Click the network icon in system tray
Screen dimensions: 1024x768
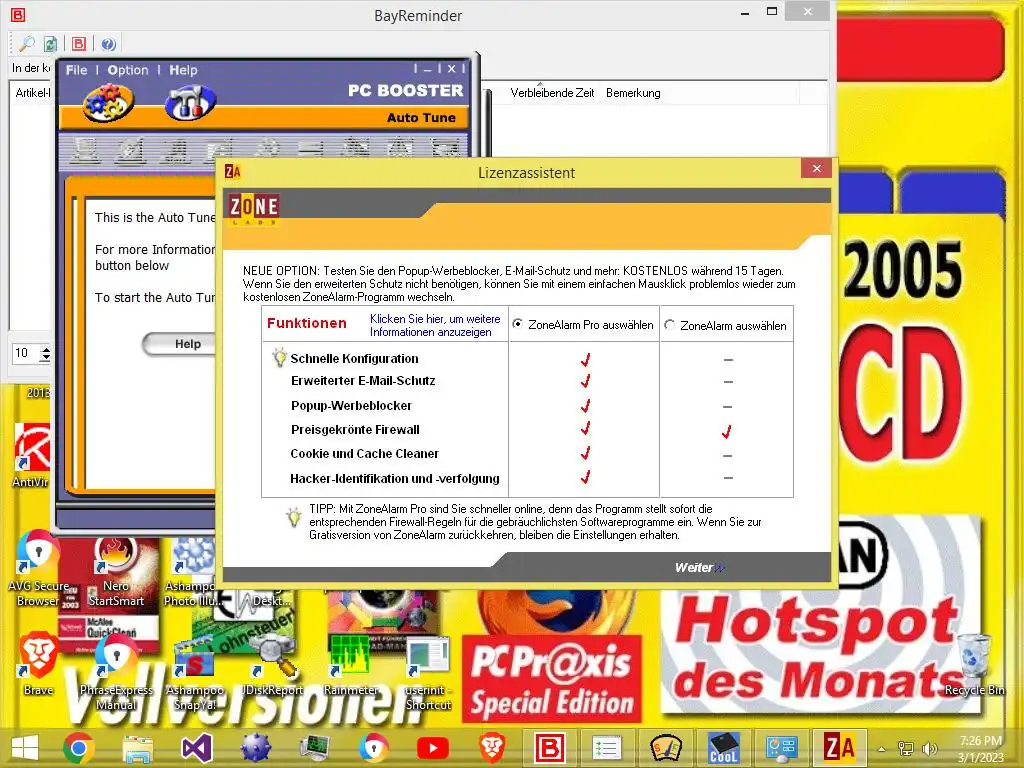click(906, 748)
